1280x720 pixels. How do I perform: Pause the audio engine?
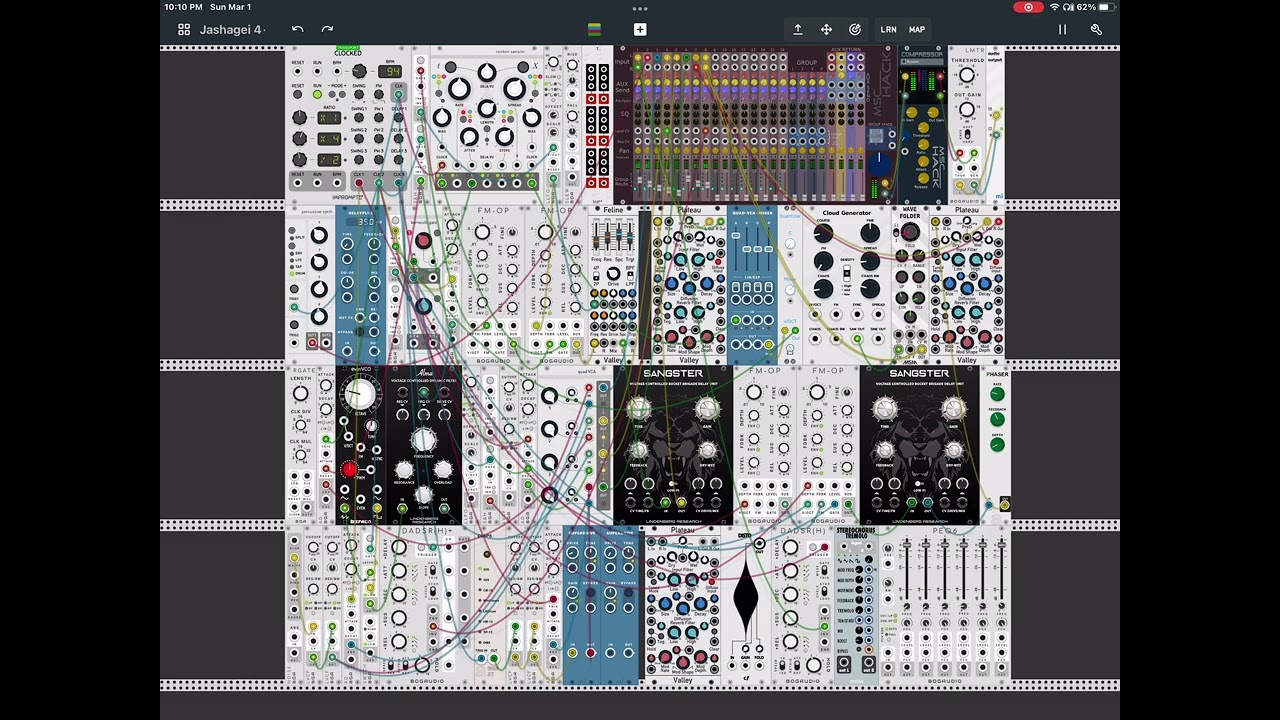[x=1062, y=30]
